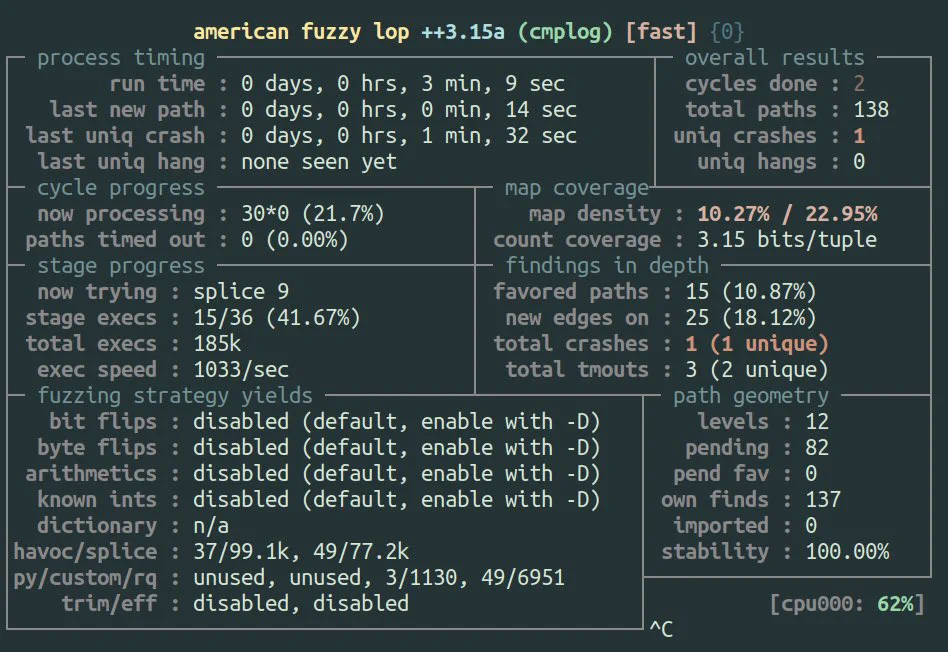Click the 'path geometry' section header

(x=751, y=396)
